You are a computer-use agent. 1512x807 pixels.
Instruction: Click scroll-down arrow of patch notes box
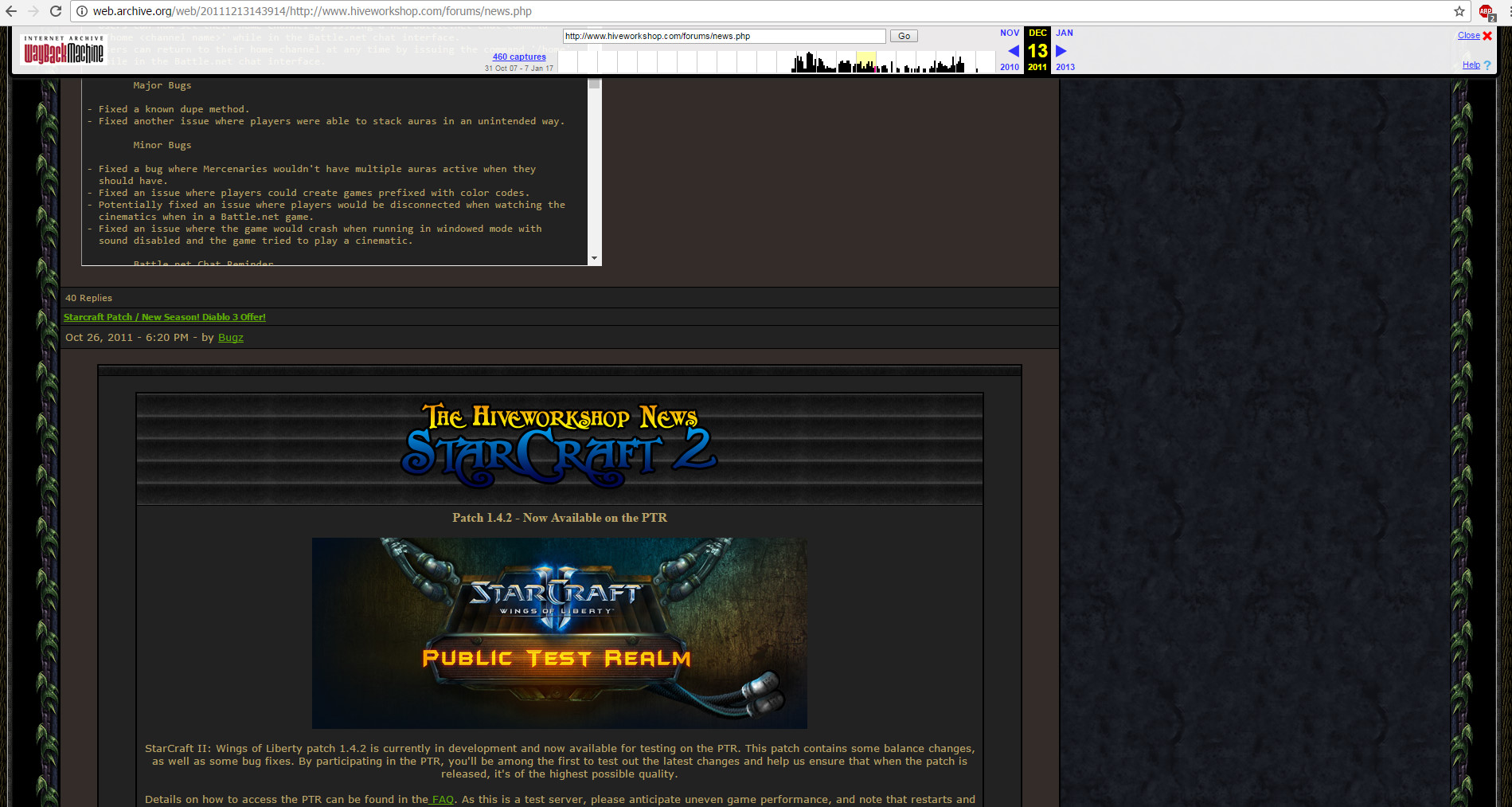click(594, 259)
